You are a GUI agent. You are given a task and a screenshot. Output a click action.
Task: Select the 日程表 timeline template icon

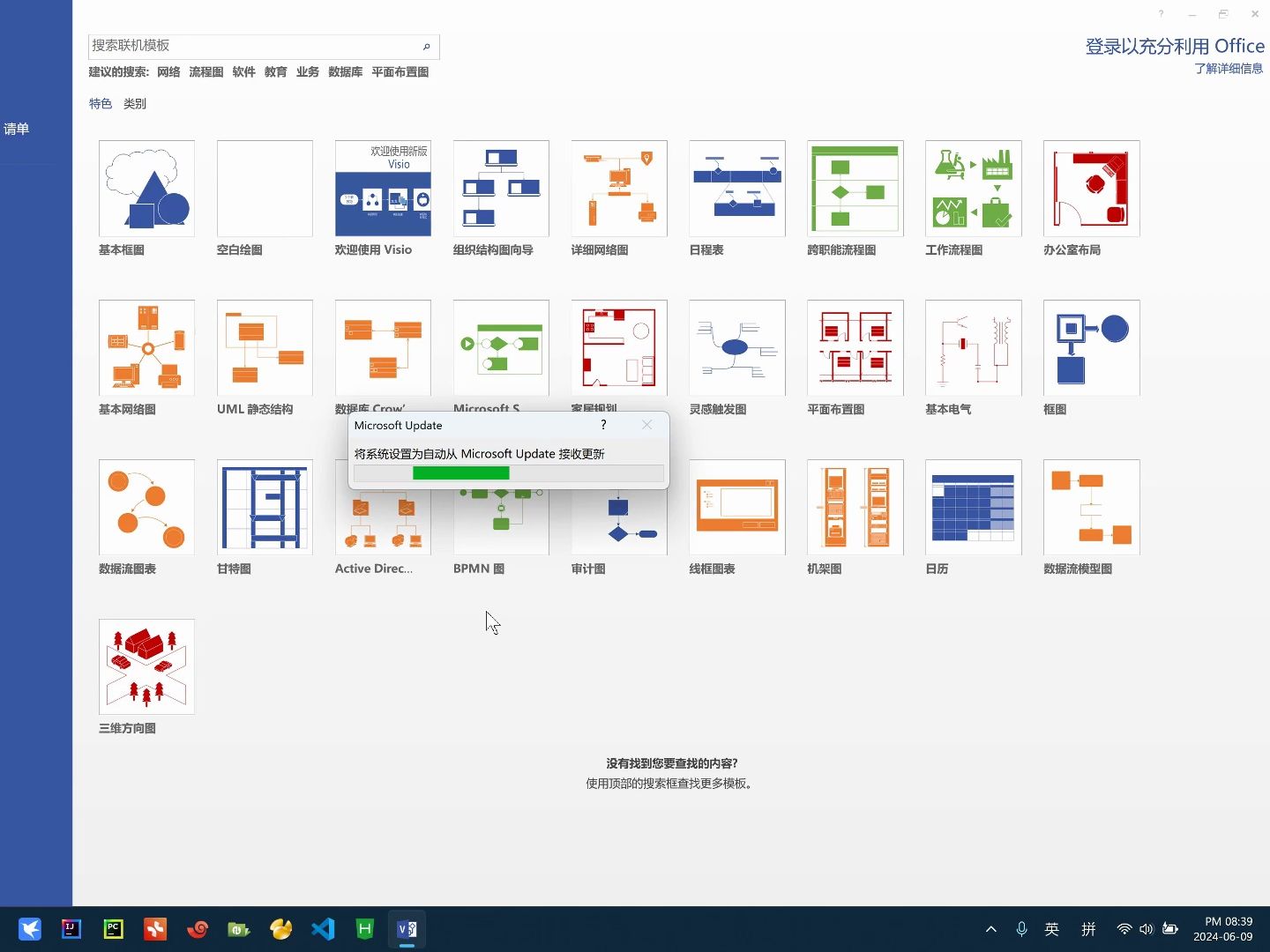pos(737,189)
